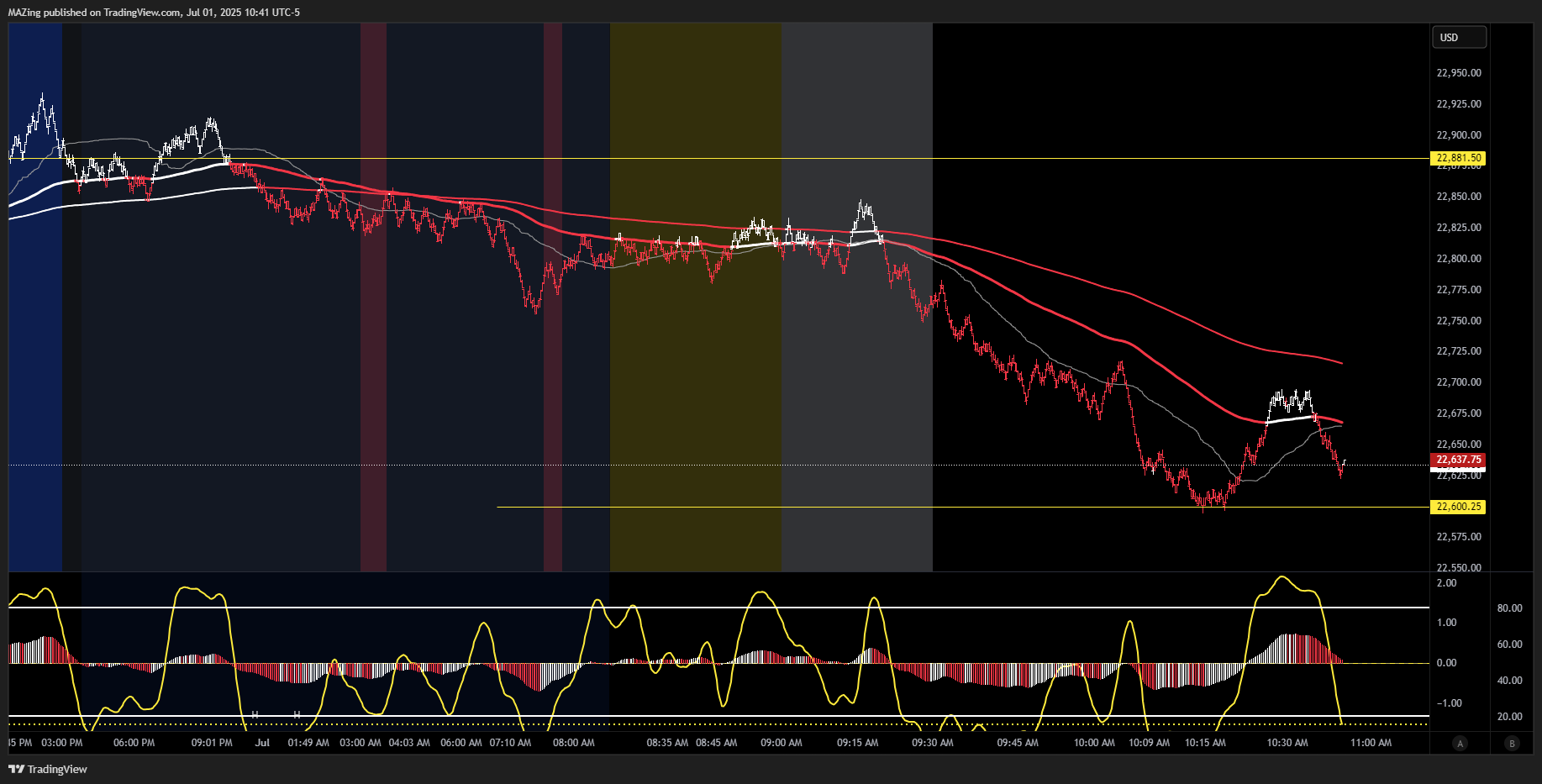The width and height of the screenshot is (1542, 784).
Task: Toggle the B scale button
Action: pos(1513,743)
